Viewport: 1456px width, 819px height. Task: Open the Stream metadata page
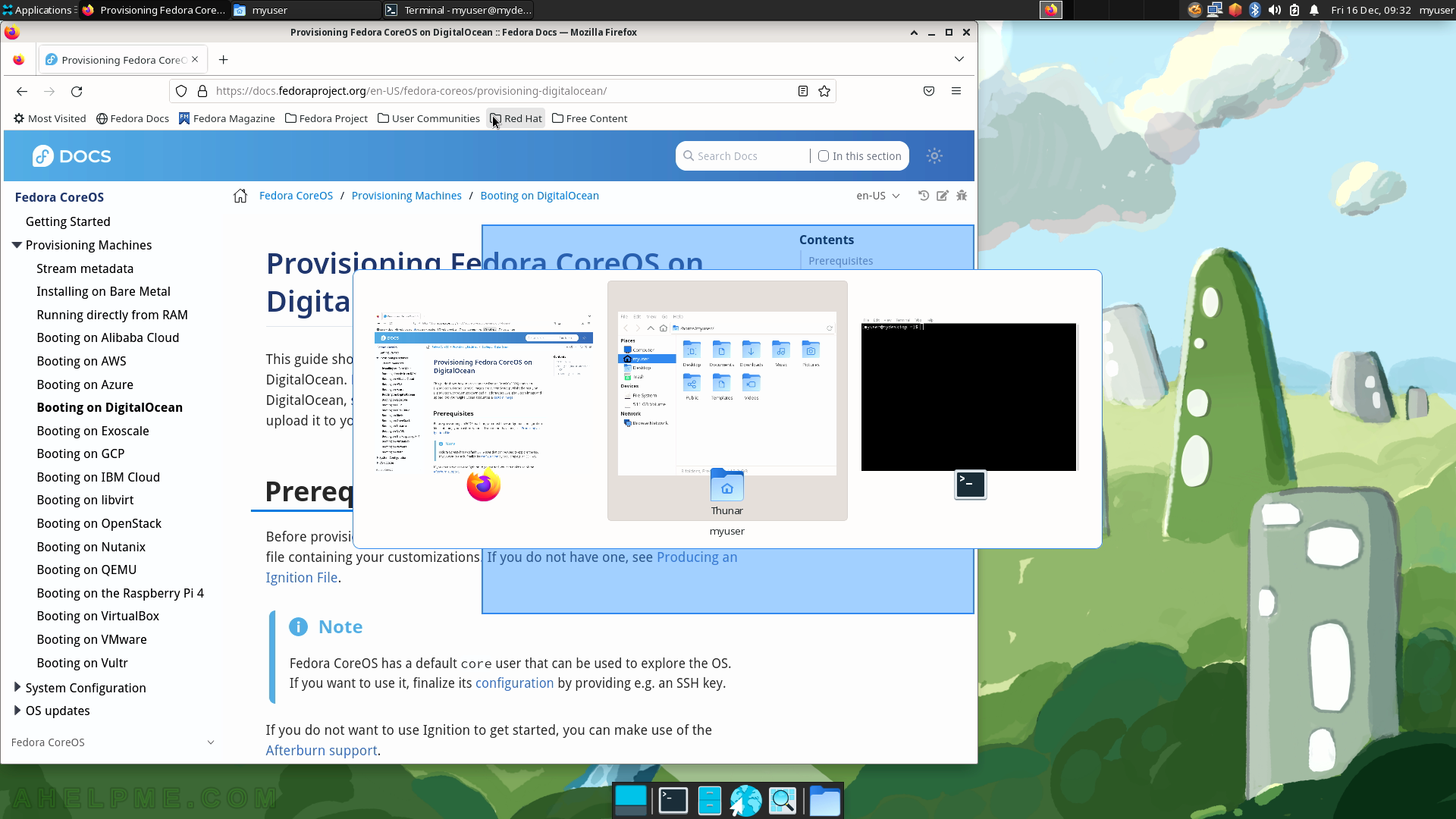point(85,268)
